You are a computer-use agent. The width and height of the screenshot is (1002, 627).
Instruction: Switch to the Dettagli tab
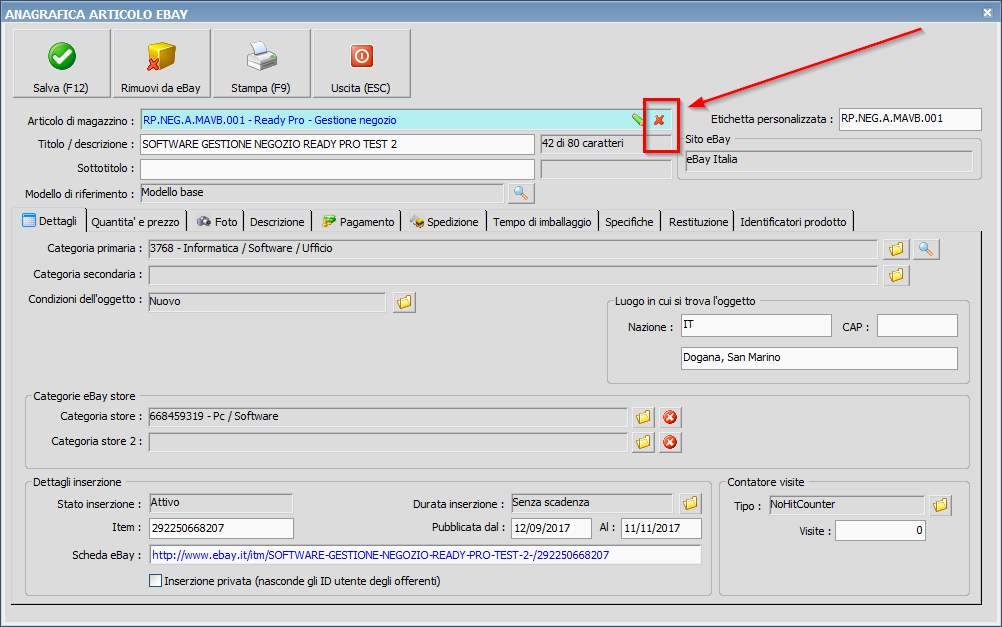point(50,221)
